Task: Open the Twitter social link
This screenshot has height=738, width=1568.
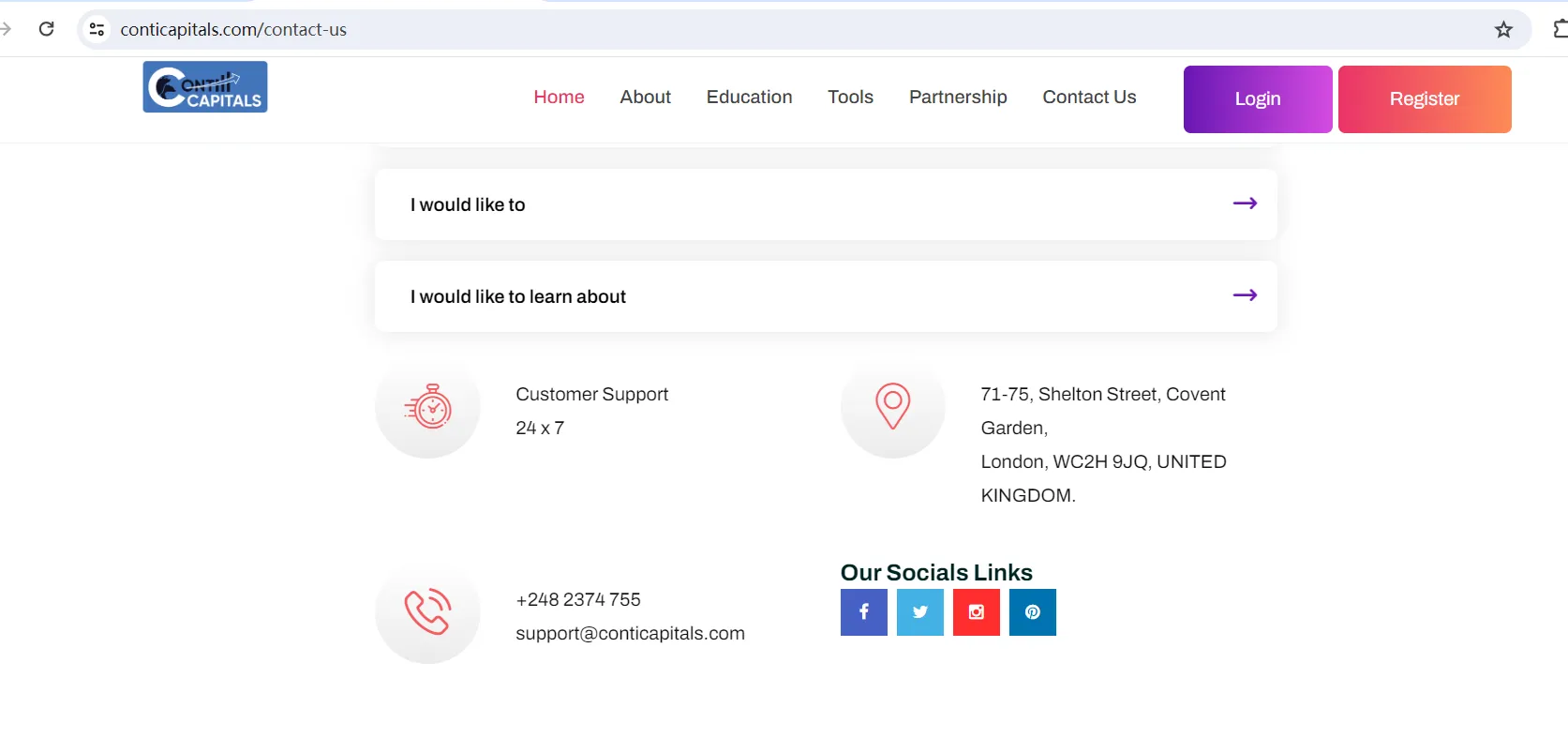Action: 920,612
